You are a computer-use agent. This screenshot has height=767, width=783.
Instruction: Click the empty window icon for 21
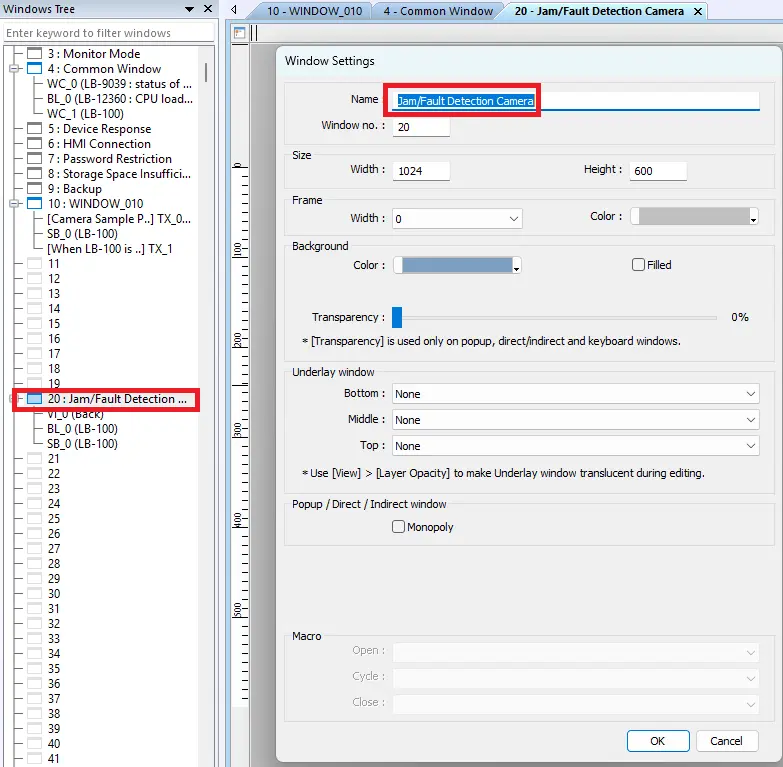pos(34,458)
